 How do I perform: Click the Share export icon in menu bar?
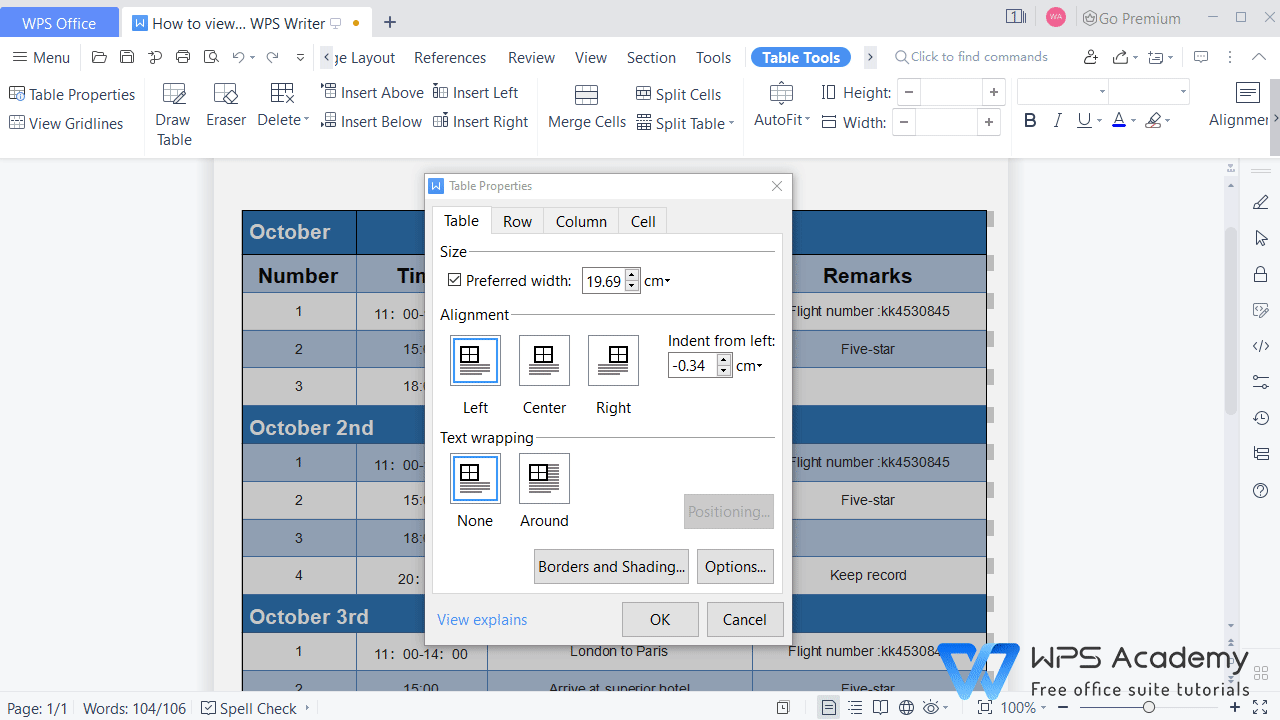pos(1121,57)
